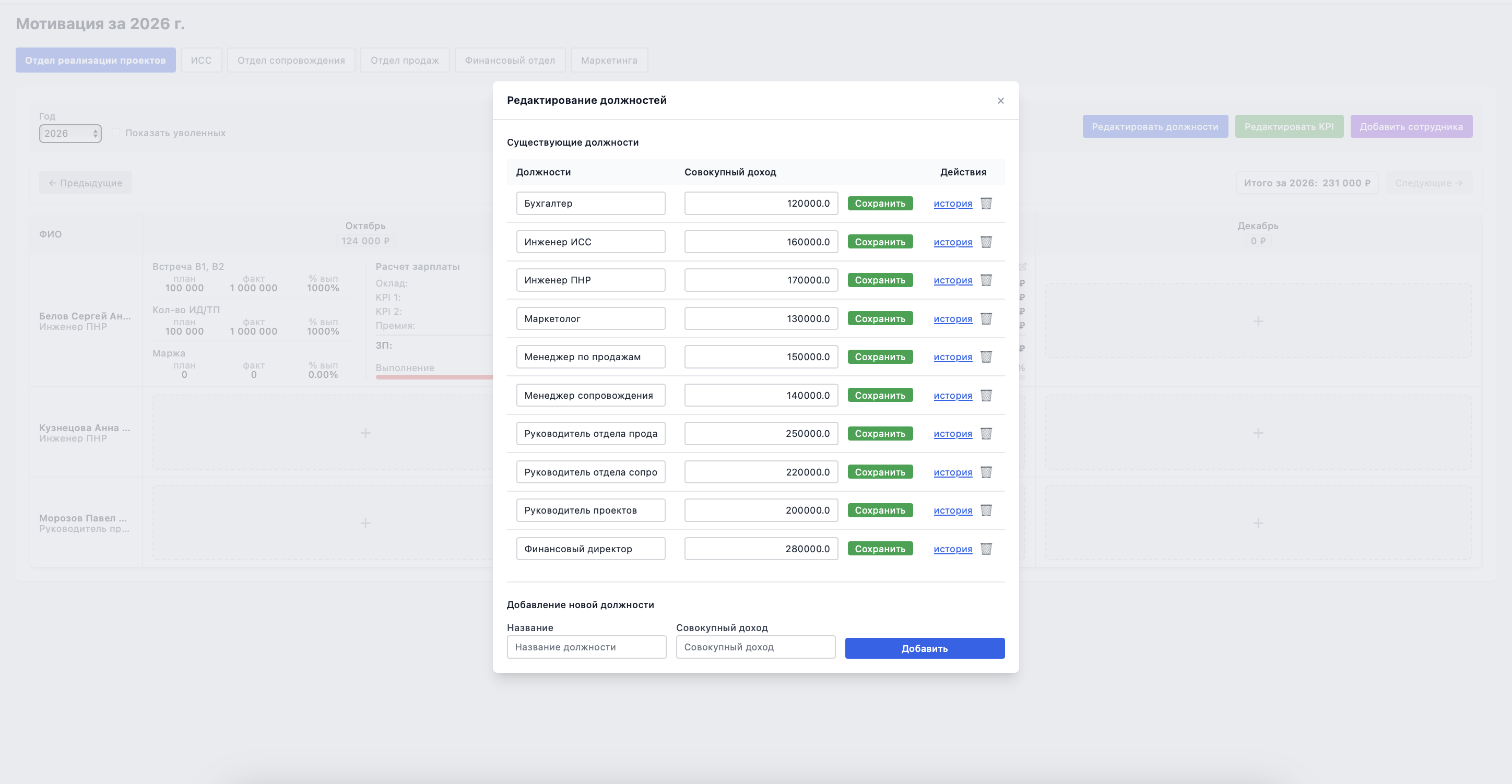Delete Руководитель отдела сопро with trash icon

[986, 472]
